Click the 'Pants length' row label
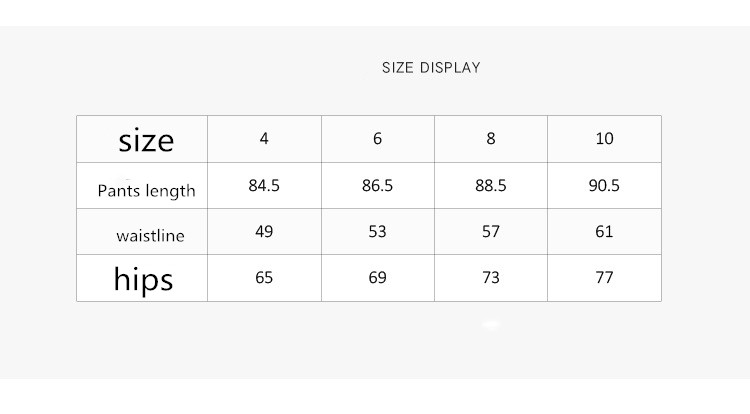Screen dimensions: 750x414 [x=146, y=191]
